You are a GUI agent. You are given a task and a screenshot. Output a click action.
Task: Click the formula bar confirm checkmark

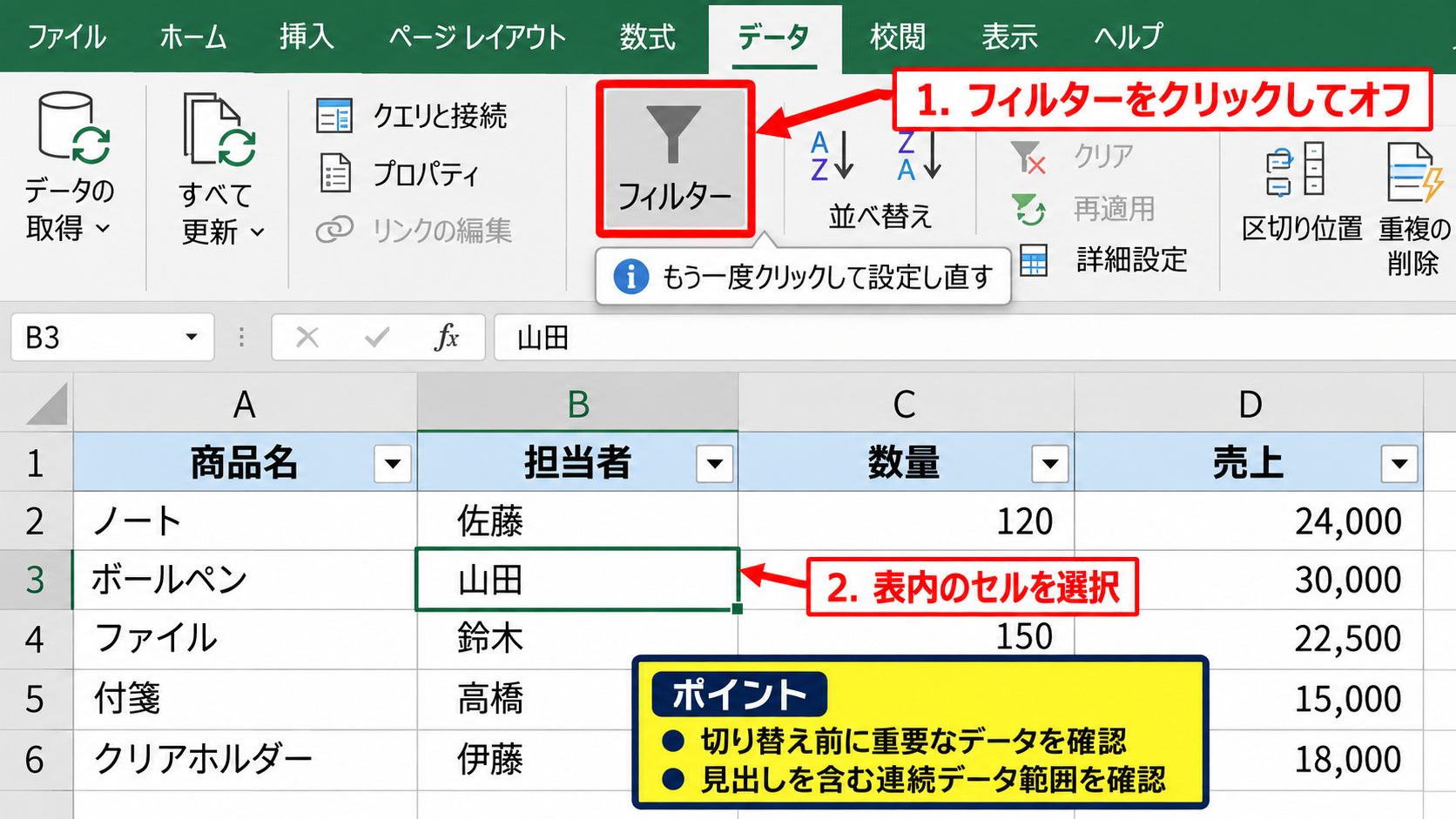(377, 337)
